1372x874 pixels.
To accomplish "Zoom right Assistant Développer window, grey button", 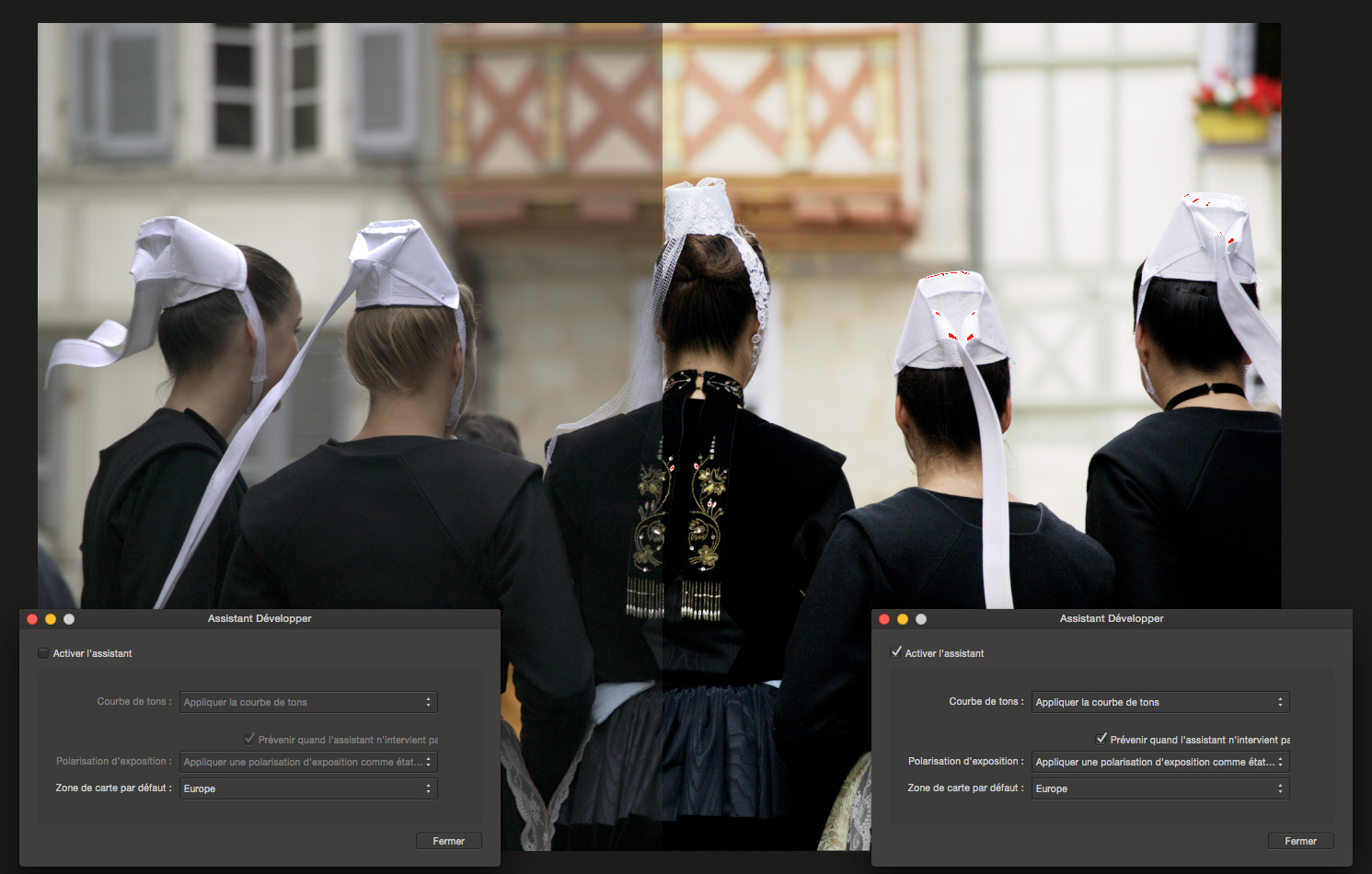I will point(921,619).
